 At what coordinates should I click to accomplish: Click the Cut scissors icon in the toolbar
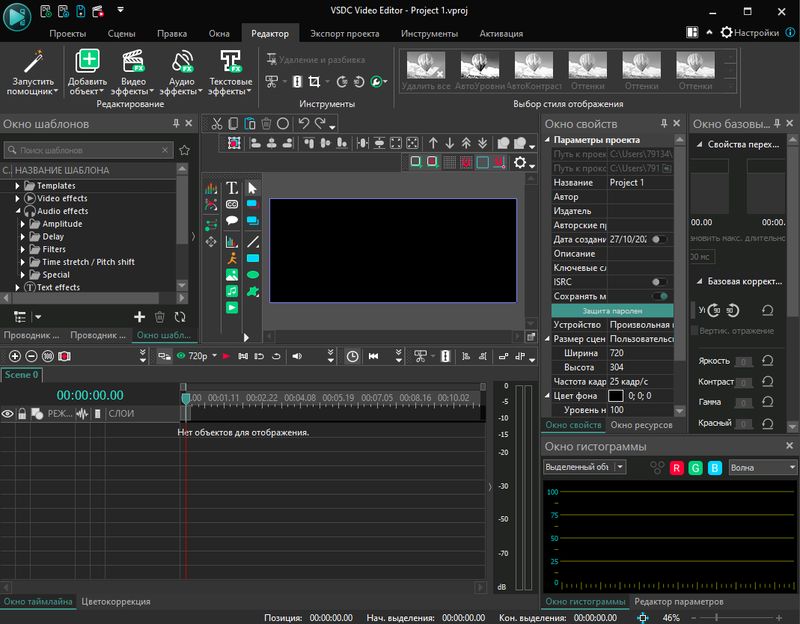(x=216, y=124)
